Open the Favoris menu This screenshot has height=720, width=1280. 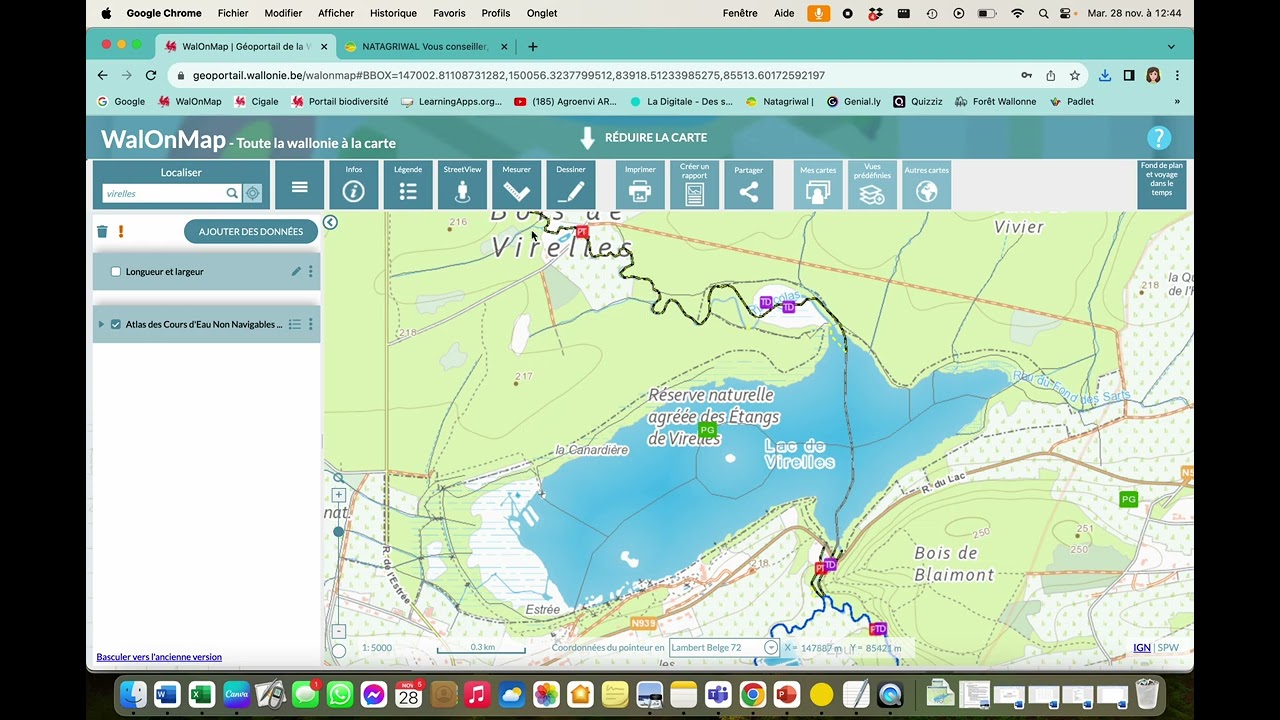(x=449, y=13)
